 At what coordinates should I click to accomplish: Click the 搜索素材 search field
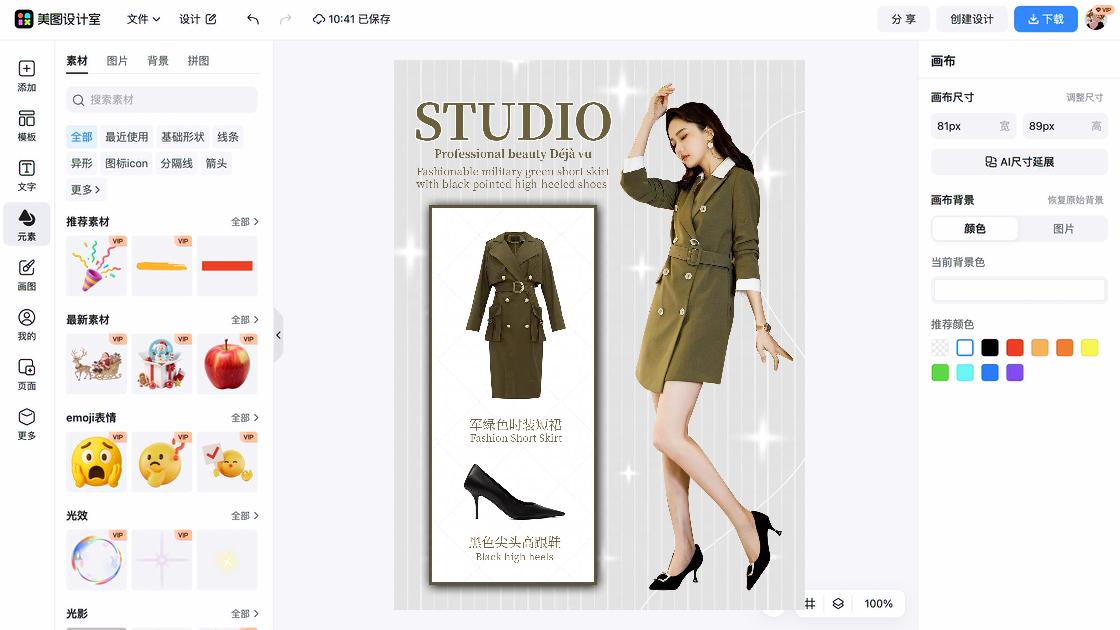[162, 100]
